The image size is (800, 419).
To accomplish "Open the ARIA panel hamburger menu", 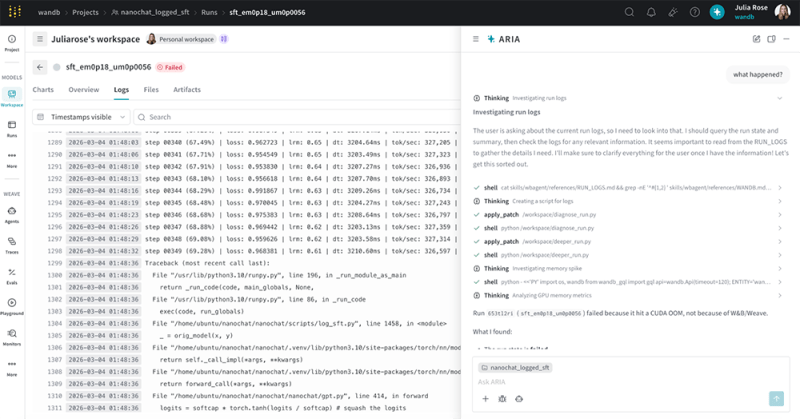I will [476, 39].
